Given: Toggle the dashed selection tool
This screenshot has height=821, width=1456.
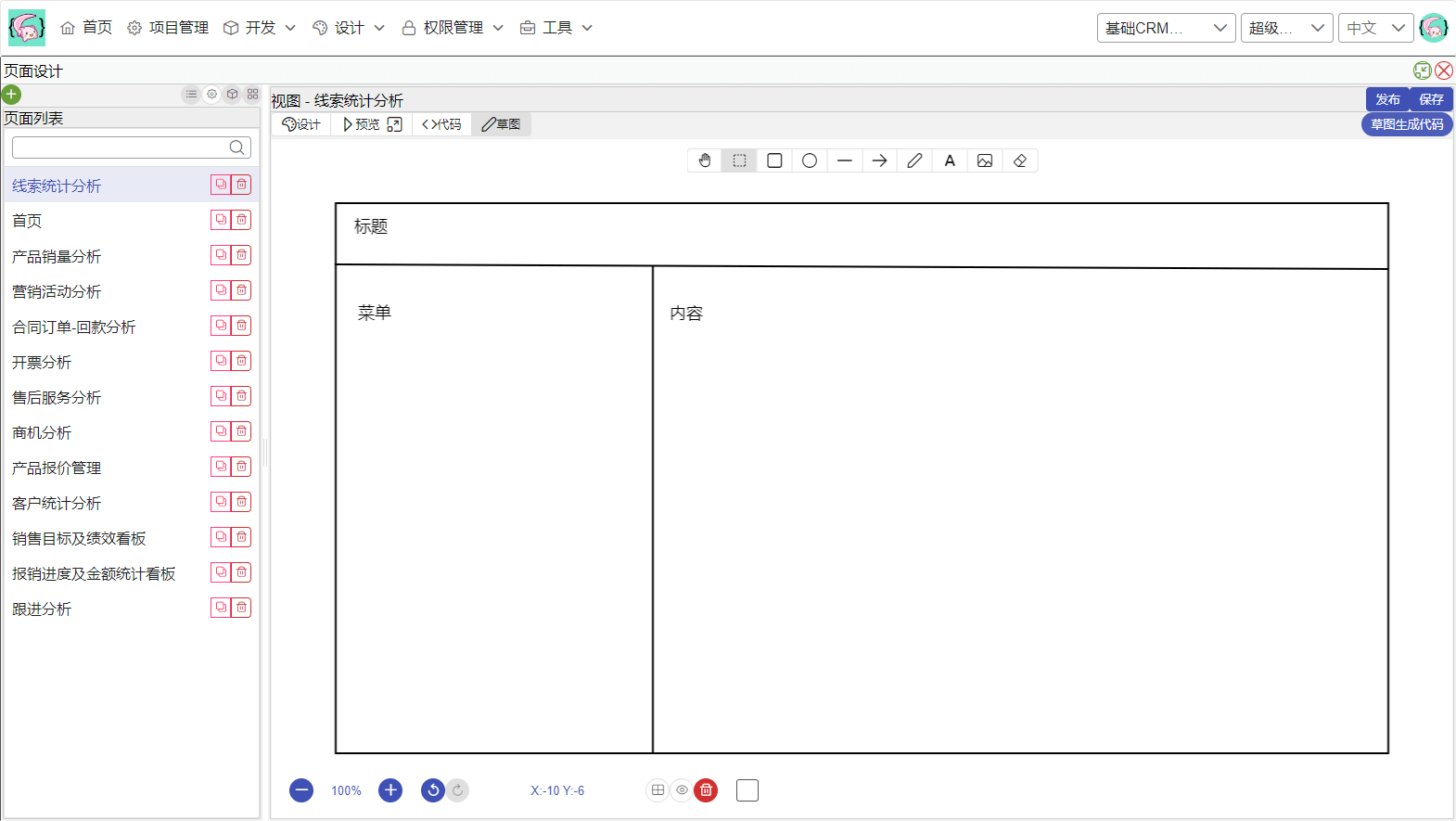Looking at the screenshot, I should (739, 160).
